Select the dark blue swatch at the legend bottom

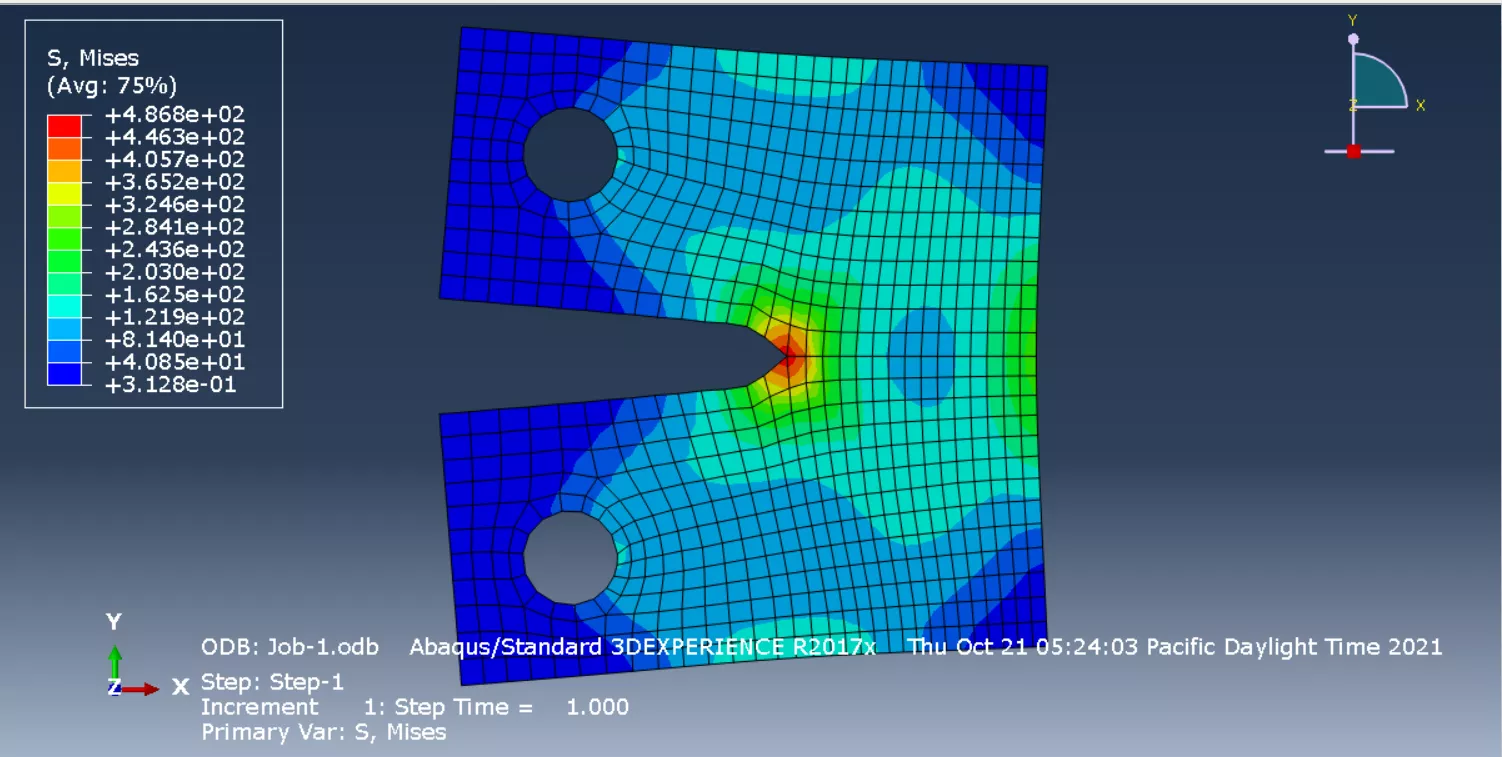pyautogui.click(x=64, y=374)
